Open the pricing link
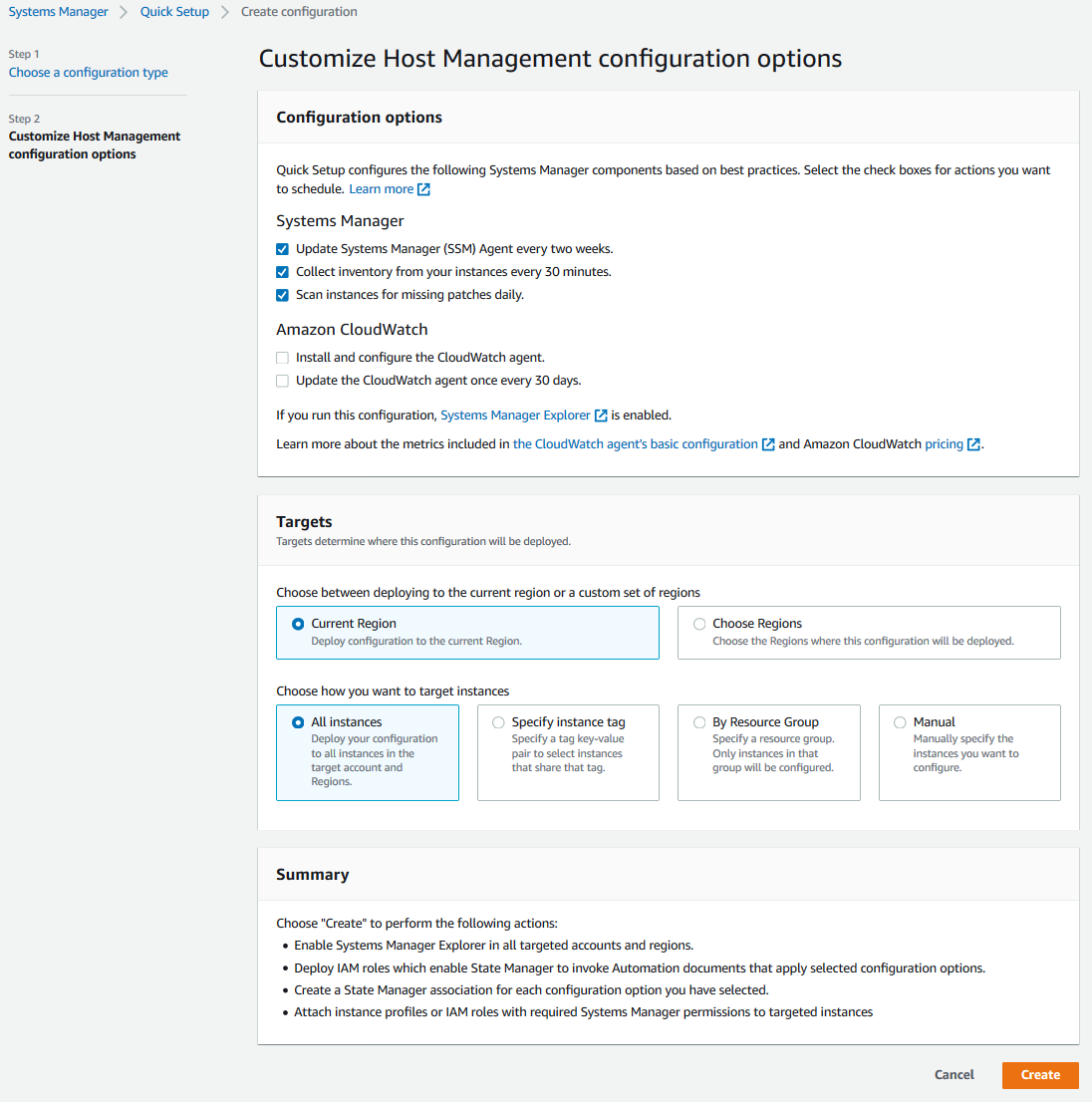 point(944,444)
